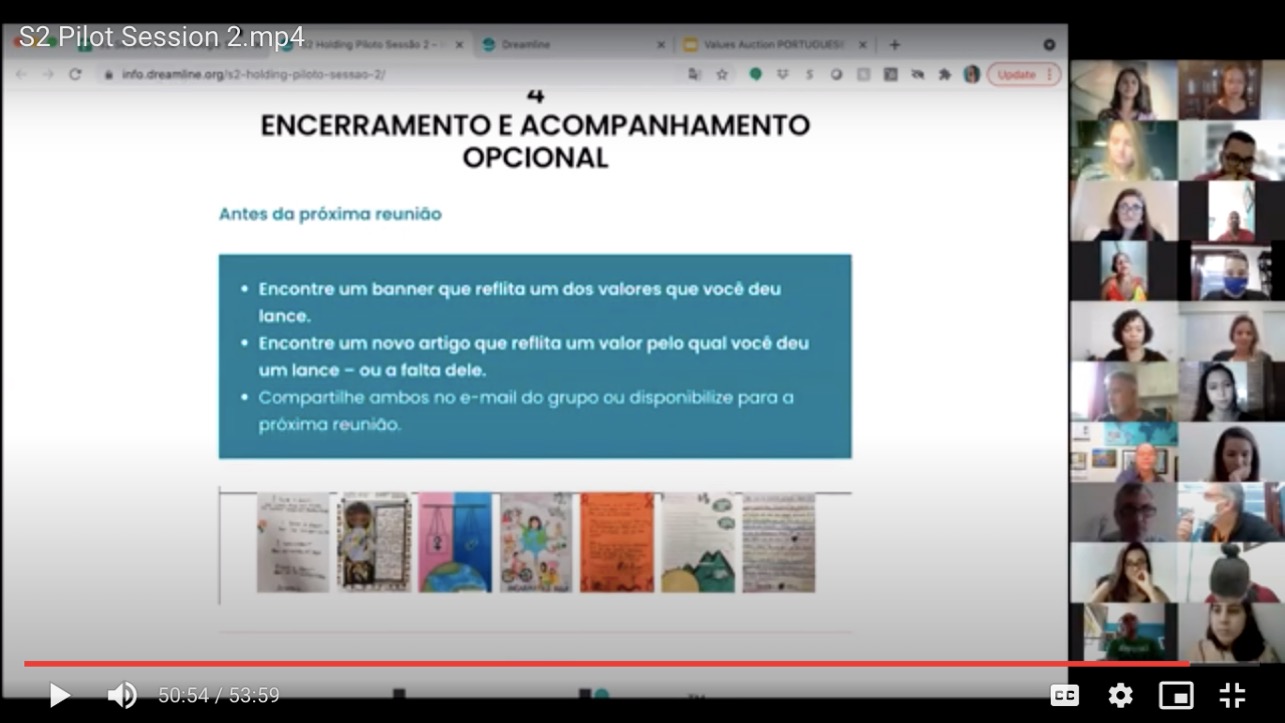The width and height of the screenshot is (1285, 723).
Task: Open the pink banner thumbnail with the globe
Action: [454, 542]
